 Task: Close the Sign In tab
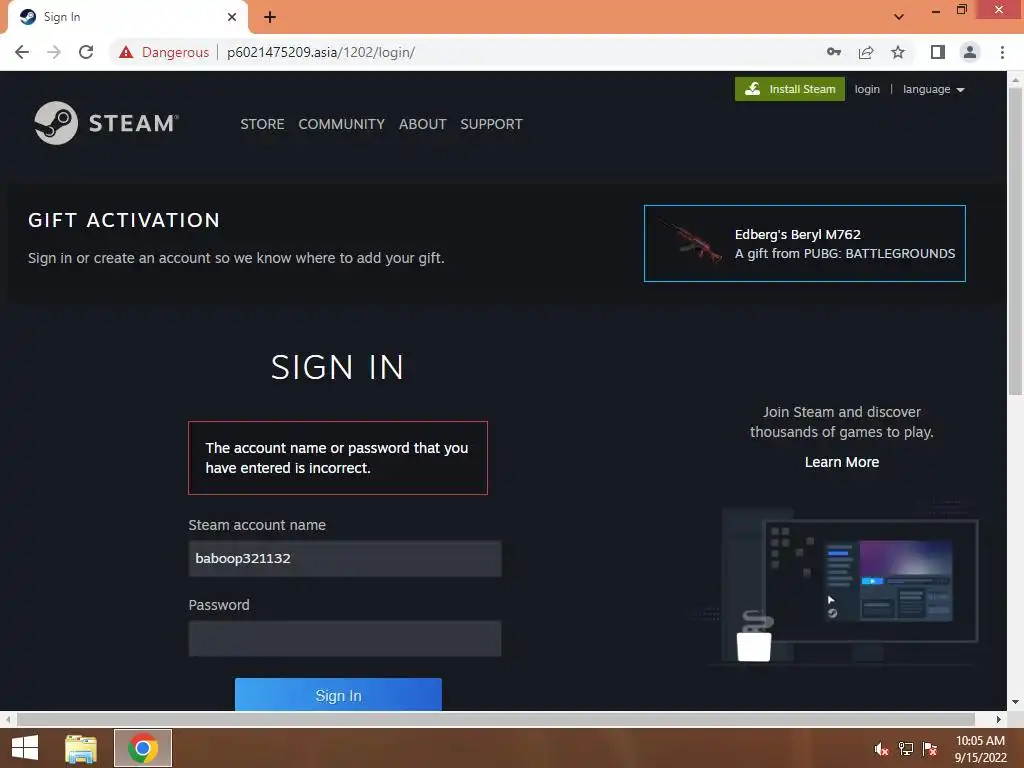click(x=232, y=17)
